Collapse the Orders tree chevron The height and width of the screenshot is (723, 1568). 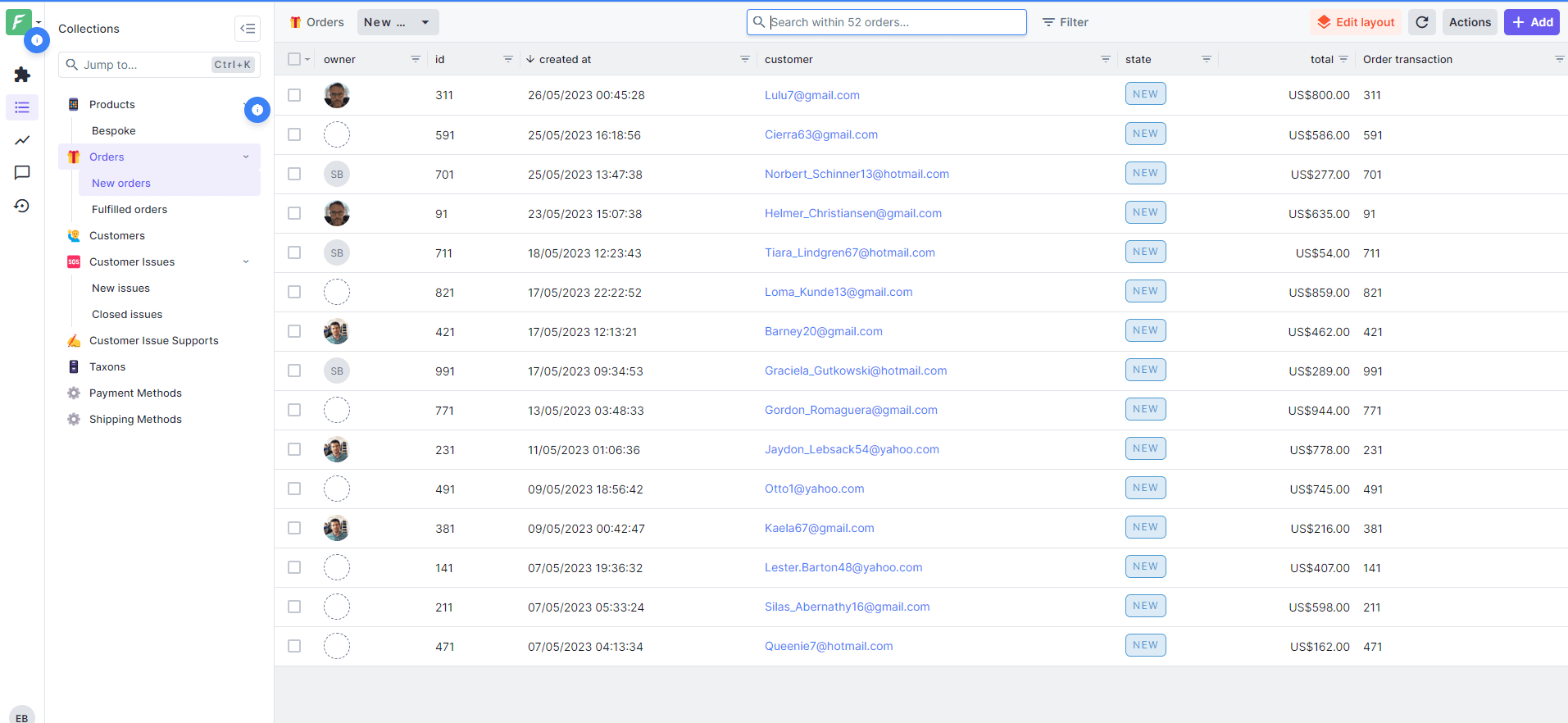[246, 157]
